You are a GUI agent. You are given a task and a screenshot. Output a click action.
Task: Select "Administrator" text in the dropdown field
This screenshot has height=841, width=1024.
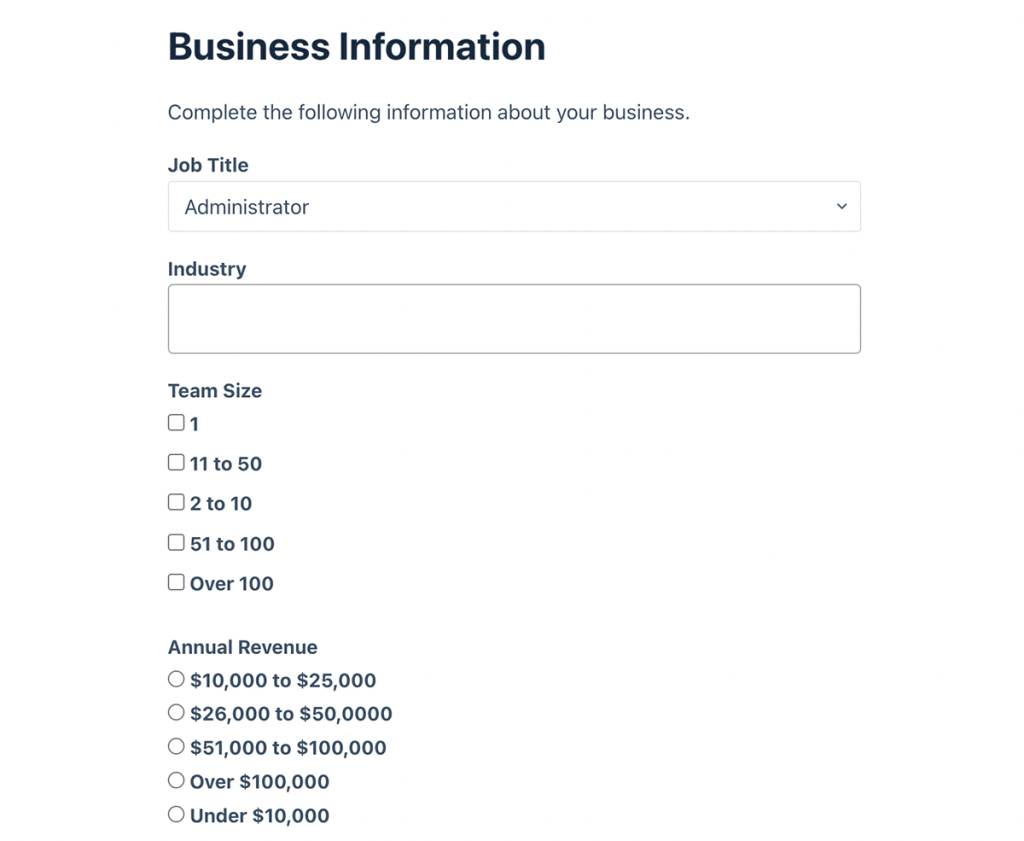tap(246, 206)
